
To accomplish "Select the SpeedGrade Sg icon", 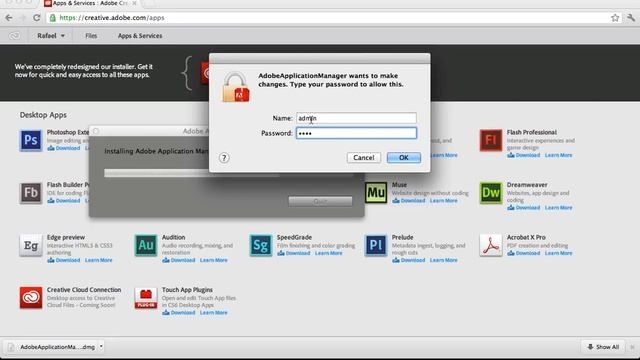I will click(x=261, y=245).
